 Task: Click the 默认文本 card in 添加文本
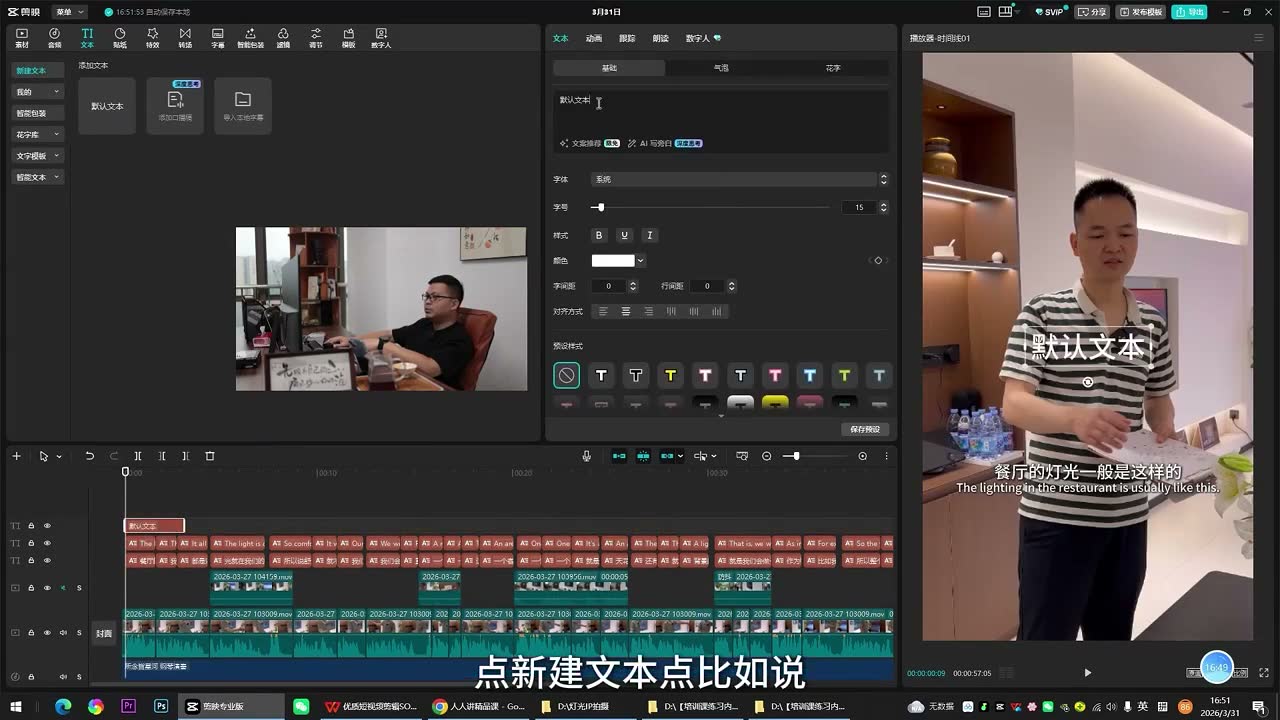(107, 106)
